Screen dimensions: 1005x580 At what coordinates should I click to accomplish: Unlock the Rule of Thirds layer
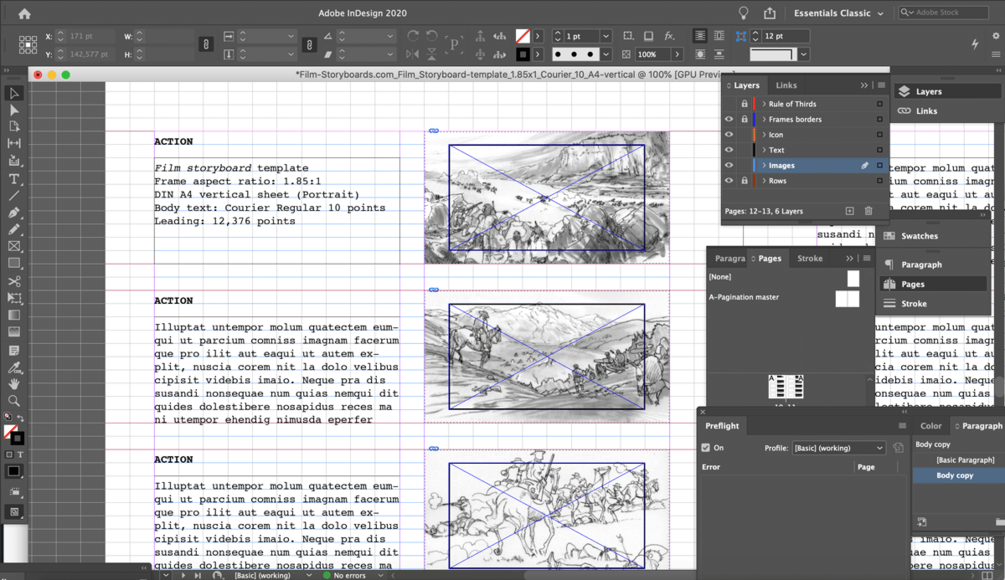743,104
